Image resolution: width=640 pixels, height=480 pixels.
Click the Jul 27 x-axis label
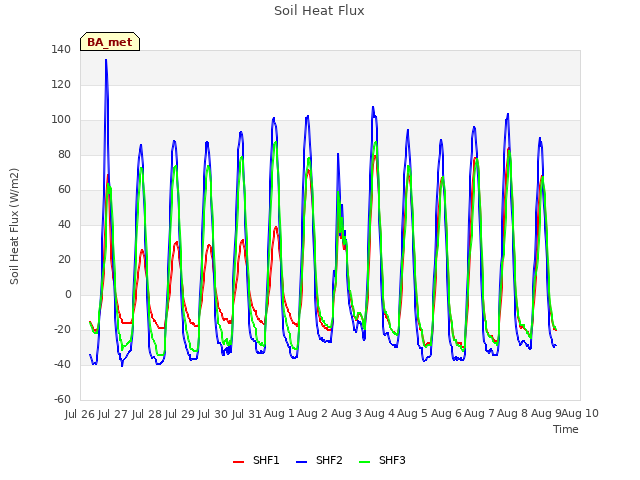(113, 414)
